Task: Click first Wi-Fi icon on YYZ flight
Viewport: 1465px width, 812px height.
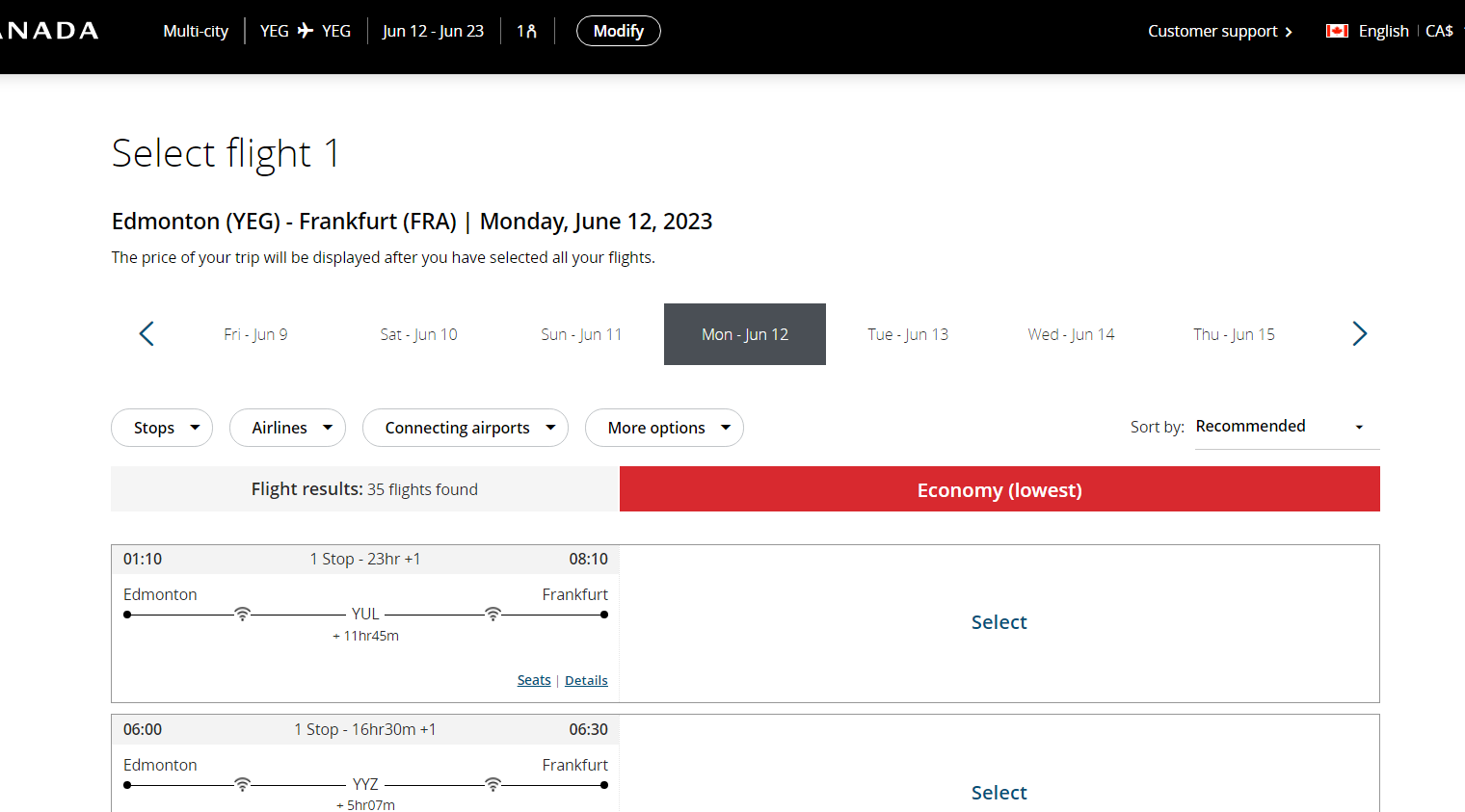Action: point(243,784)
